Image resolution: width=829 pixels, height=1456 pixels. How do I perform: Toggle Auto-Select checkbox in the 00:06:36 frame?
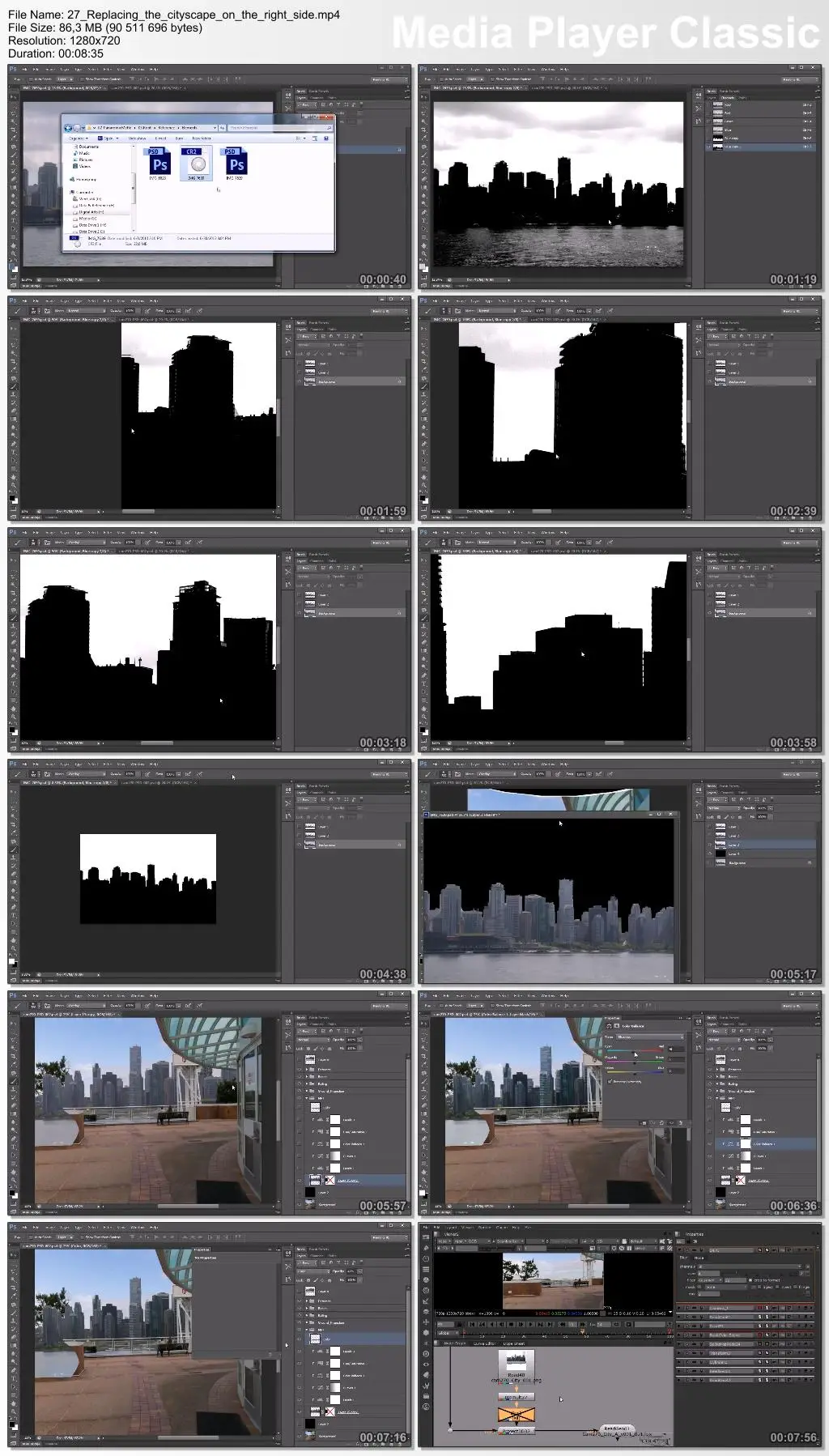[441, 1005]
